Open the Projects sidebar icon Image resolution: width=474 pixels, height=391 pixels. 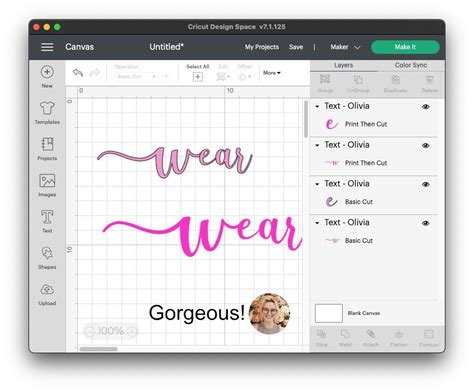coord(47,144)
